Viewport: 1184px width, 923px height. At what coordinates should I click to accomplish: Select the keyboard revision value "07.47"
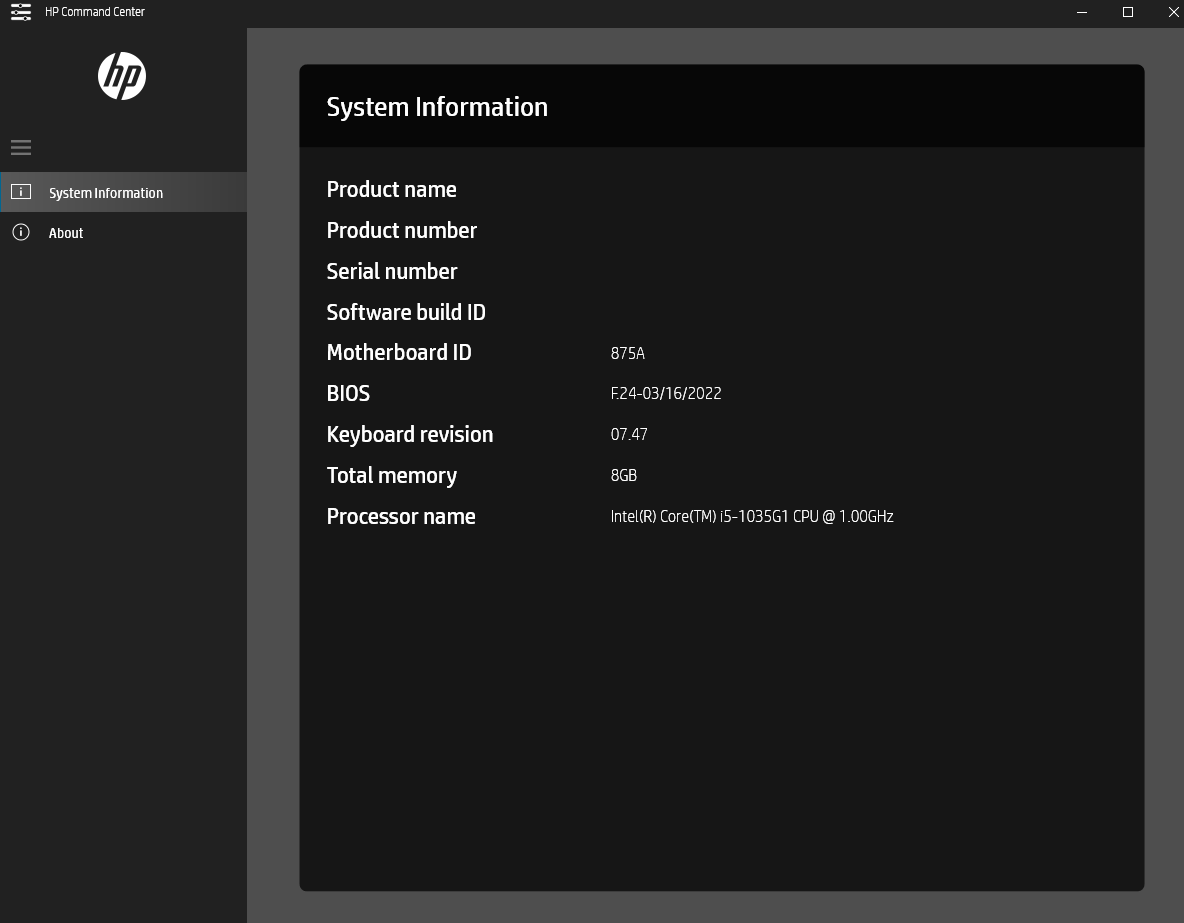pyautogui.click(x=629, y=434)
